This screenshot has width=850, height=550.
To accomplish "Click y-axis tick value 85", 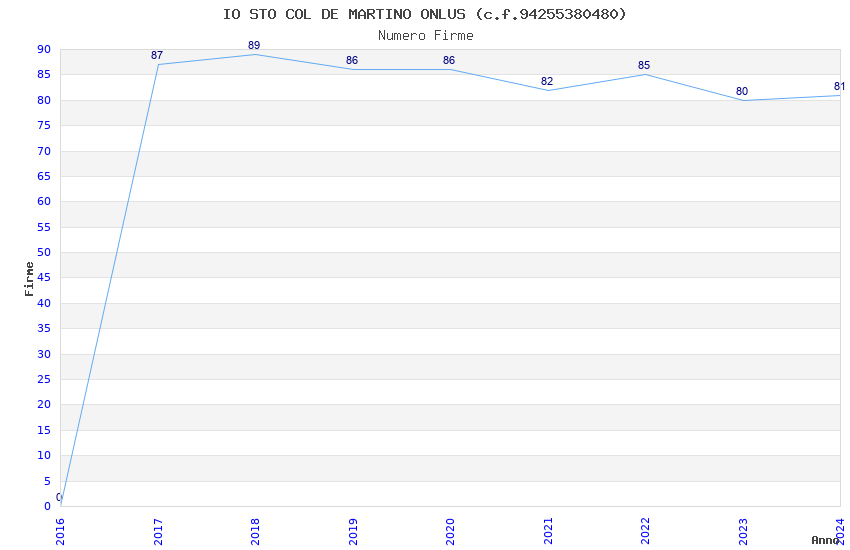I will [44, 75].
